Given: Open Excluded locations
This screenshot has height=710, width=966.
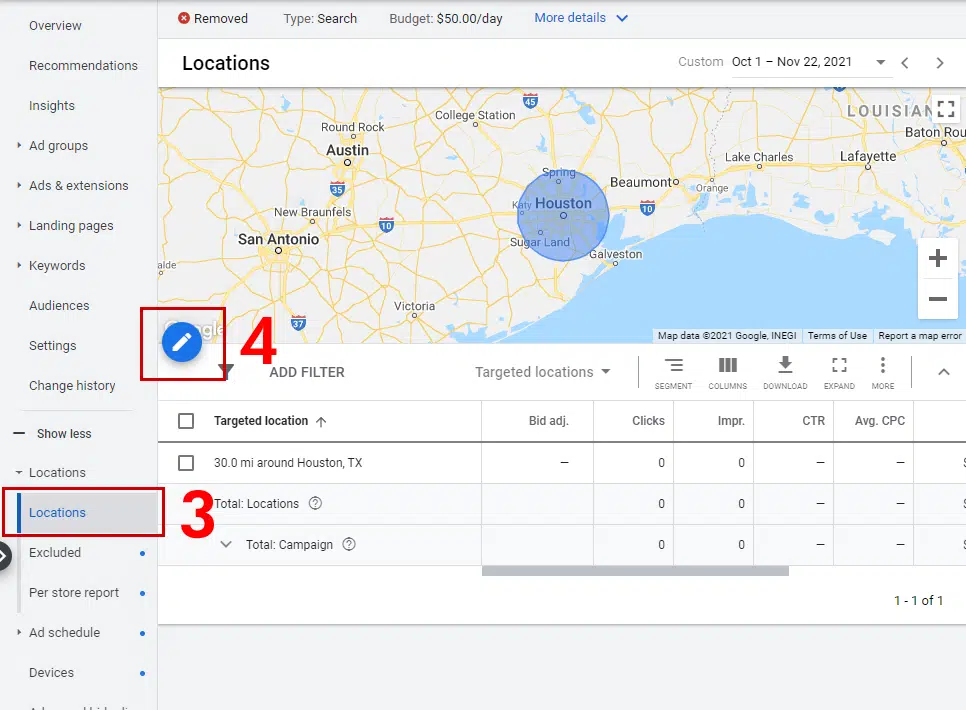Looking at the screenshot, I should 55,553.
